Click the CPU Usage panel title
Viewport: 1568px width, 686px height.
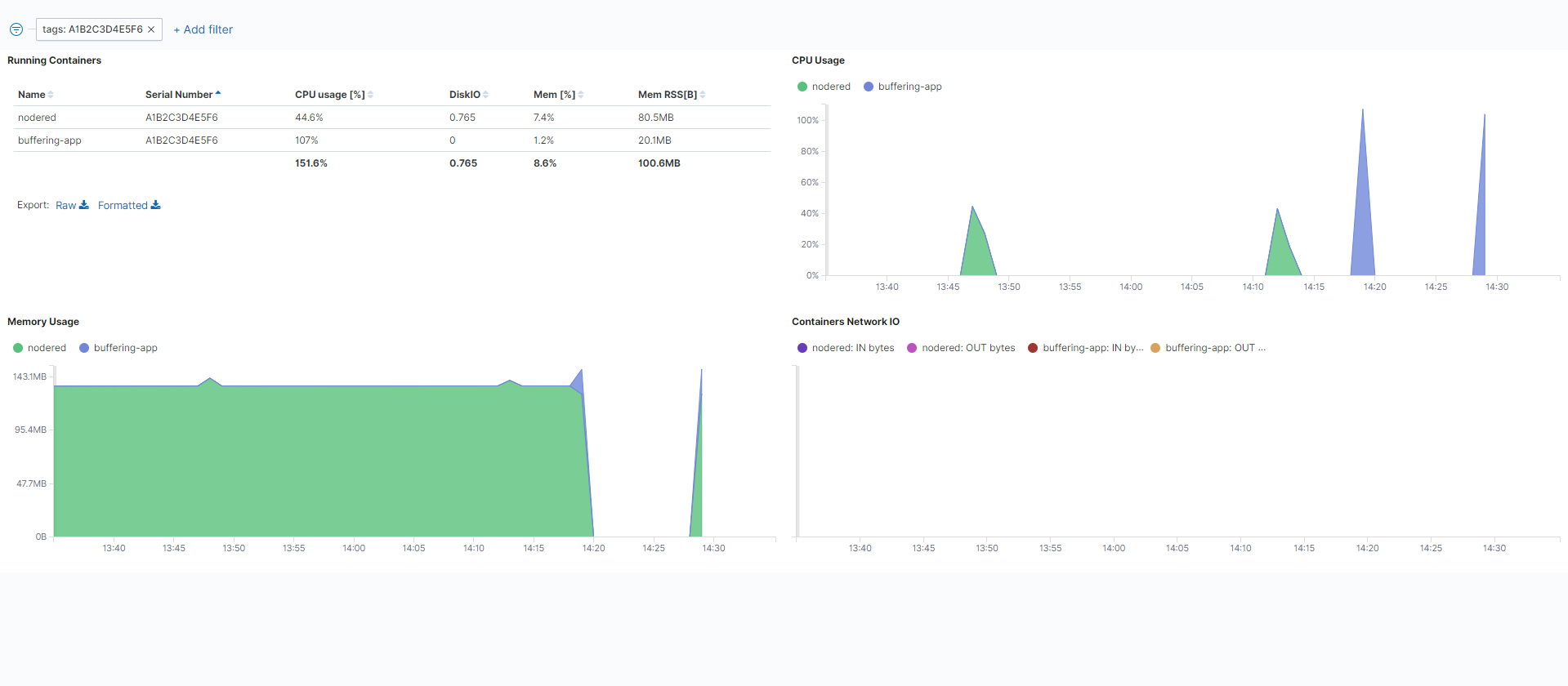818,60
